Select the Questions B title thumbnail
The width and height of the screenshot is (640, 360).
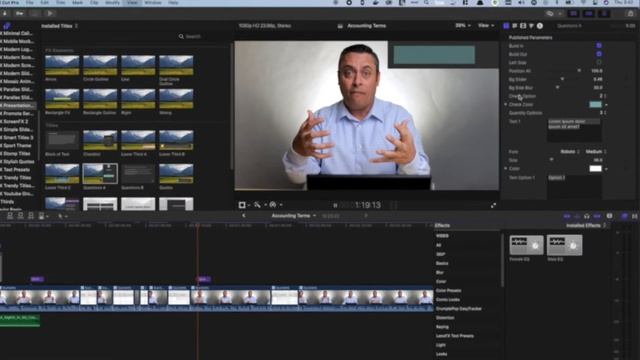[138, 174]
